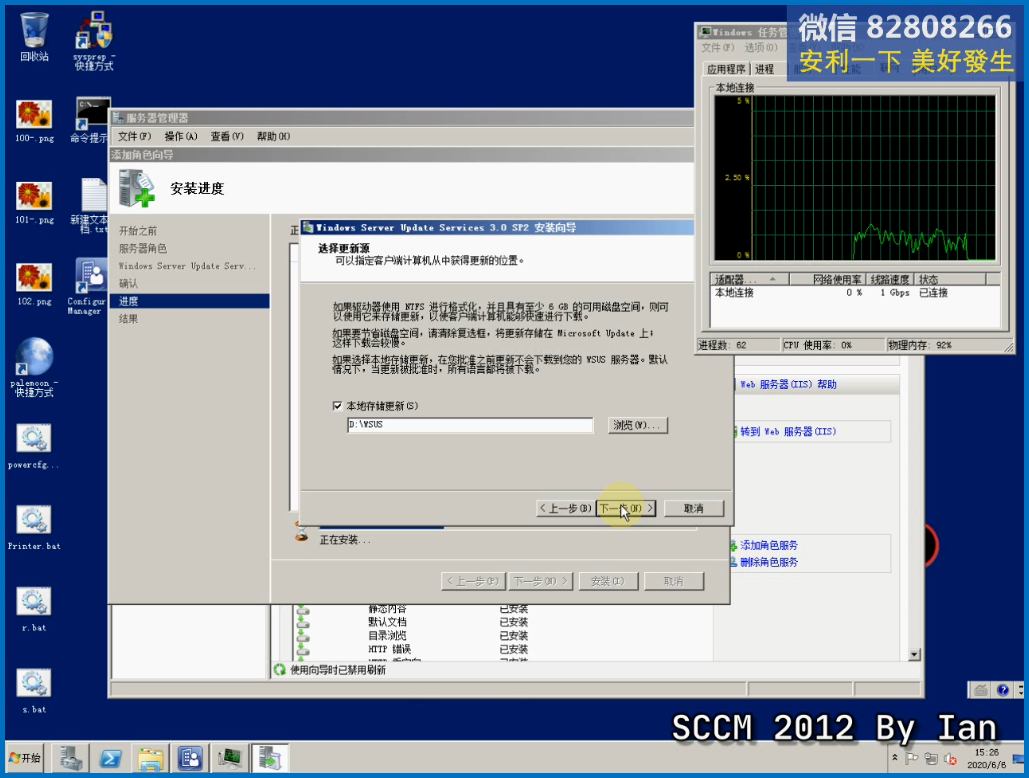Open the sysprep shortcut on the desktop
The image size is (1029, 778).
(x=94, y=41)
